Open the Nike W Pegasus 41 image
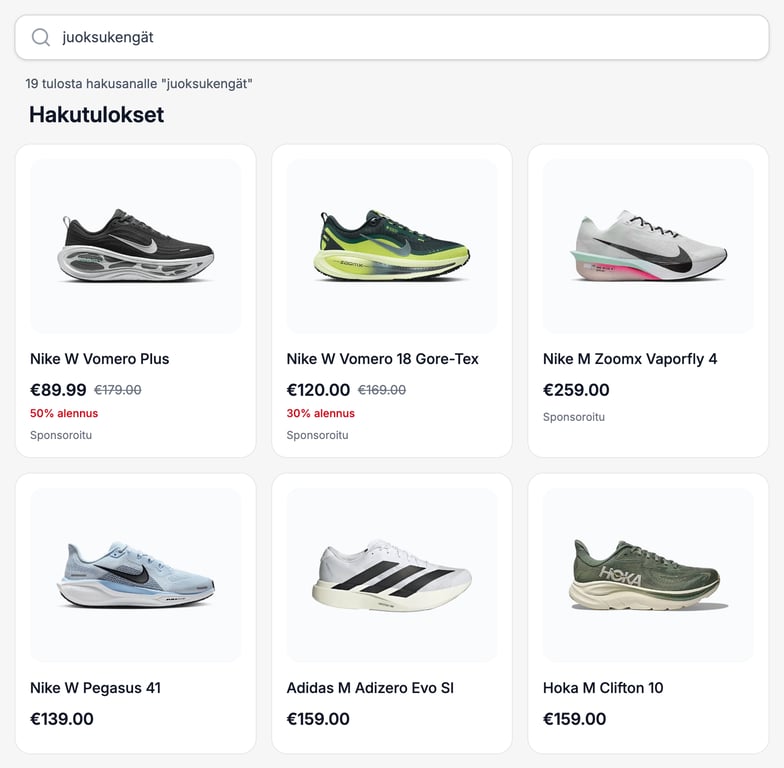The height and width of the screenshot is (768, 784). (x=136, y=575)
